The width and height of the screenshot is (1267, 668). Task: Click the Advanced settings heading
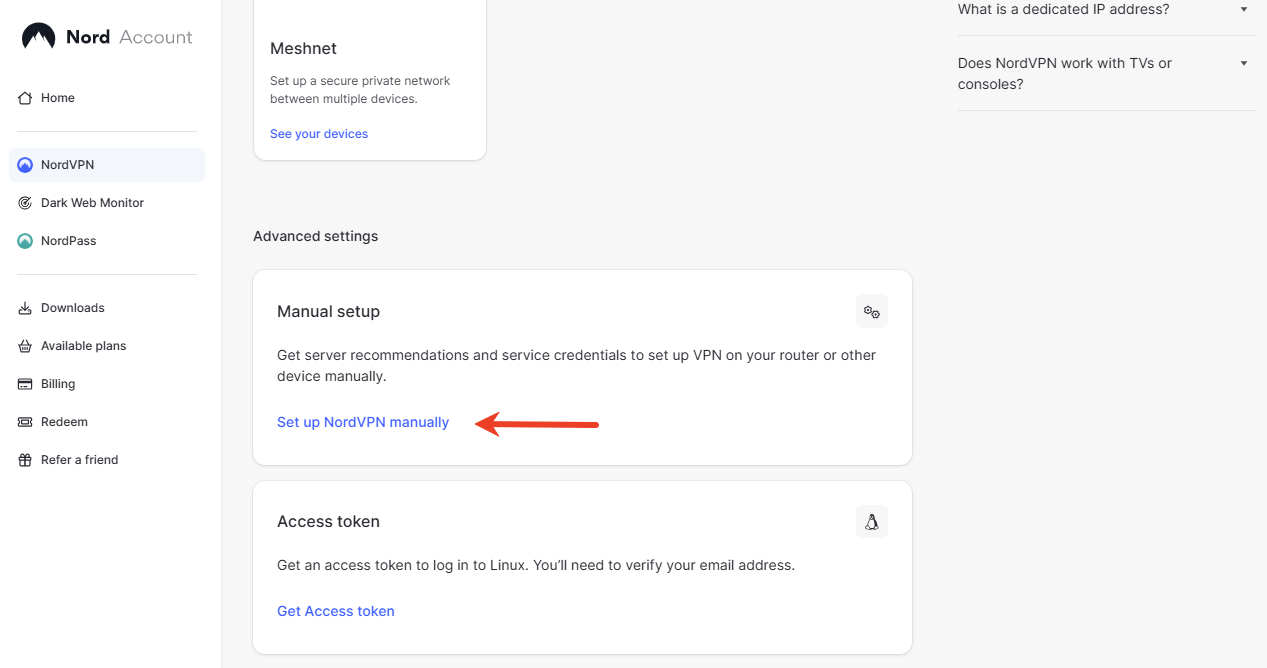(316, 236)
